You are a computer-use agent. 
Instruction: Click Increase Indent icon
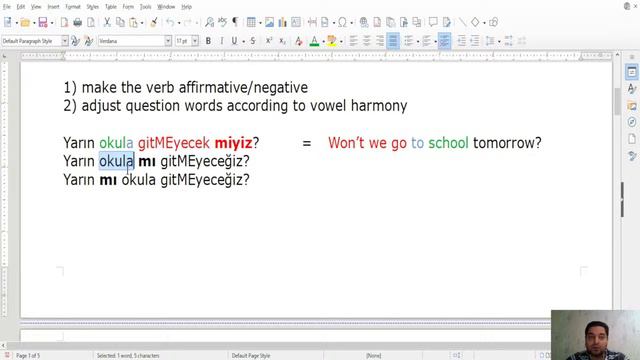pyautogui.click(x=461, y=41)
